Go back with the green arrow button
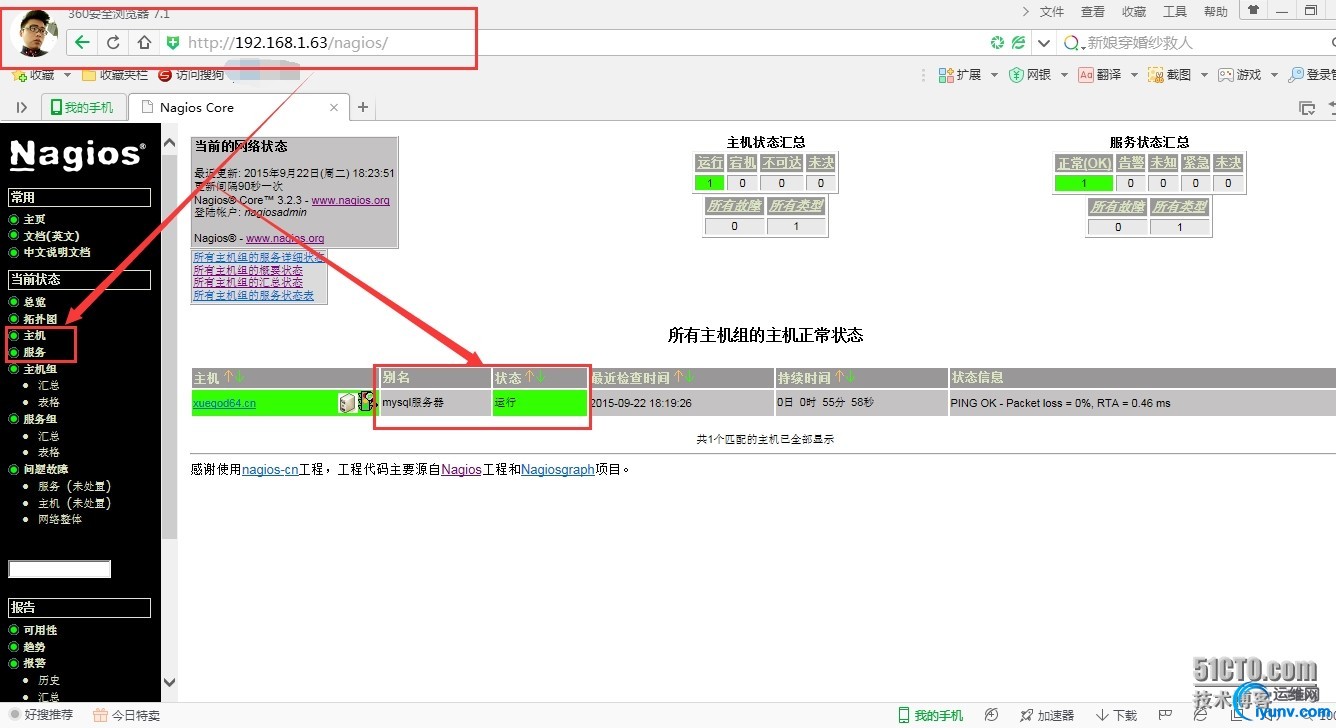The image size is (1336, 728). click(82, 42)
